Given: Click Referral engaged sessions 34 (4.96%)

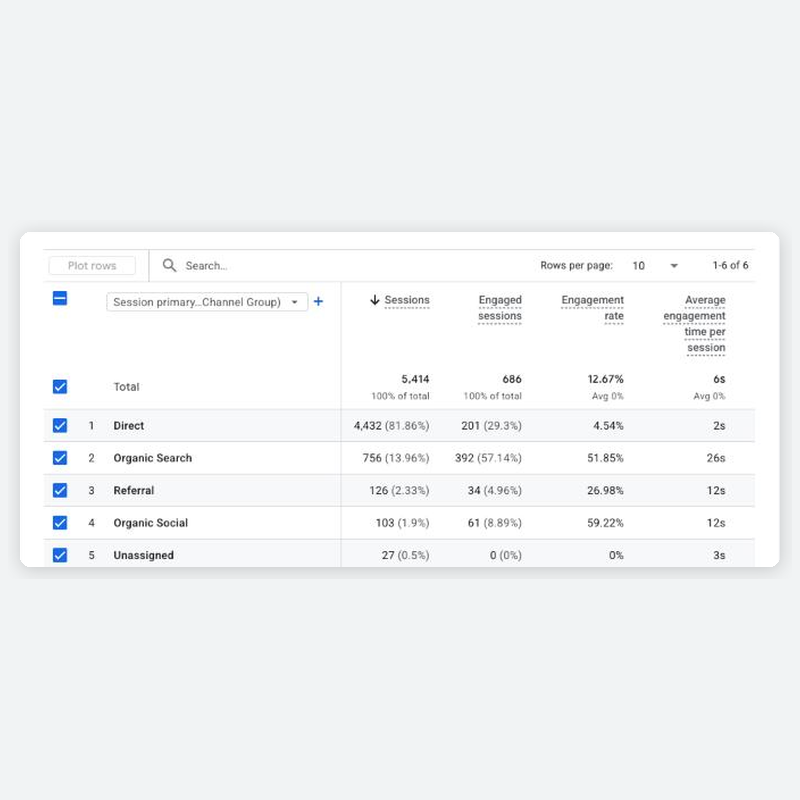Looking at the screenshot, I should click(494, 490).
